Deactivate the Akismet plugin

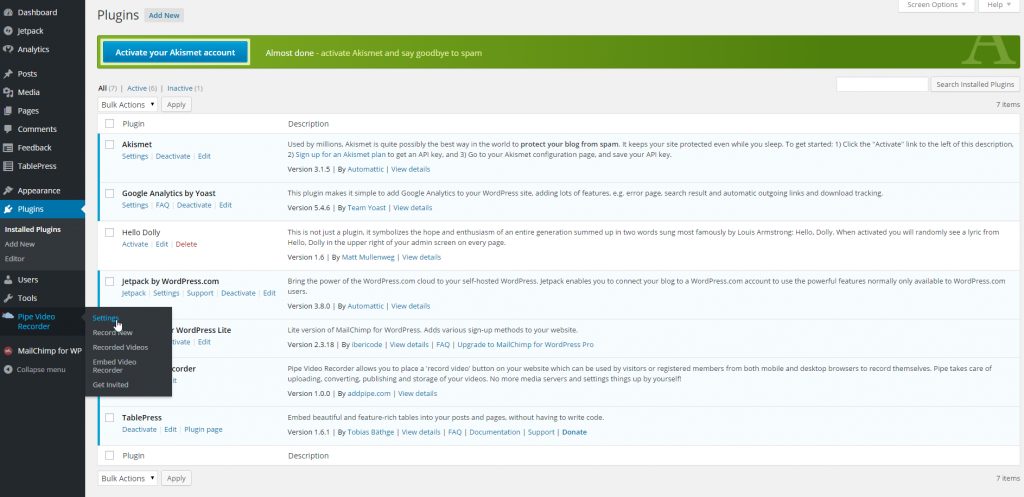click(x=173, y=156)
